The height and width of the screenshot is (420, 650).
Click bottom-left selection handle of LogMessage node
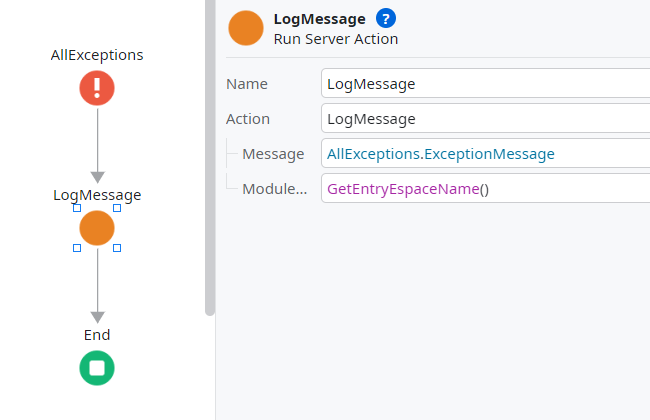77,248
